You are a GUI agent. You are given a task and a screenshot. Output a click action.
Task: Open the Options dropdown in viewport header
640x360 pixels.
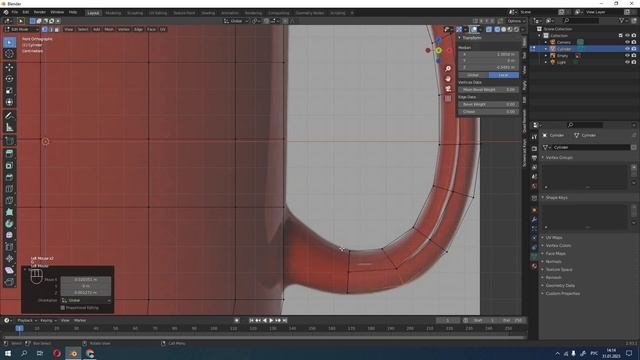point(516,21)
